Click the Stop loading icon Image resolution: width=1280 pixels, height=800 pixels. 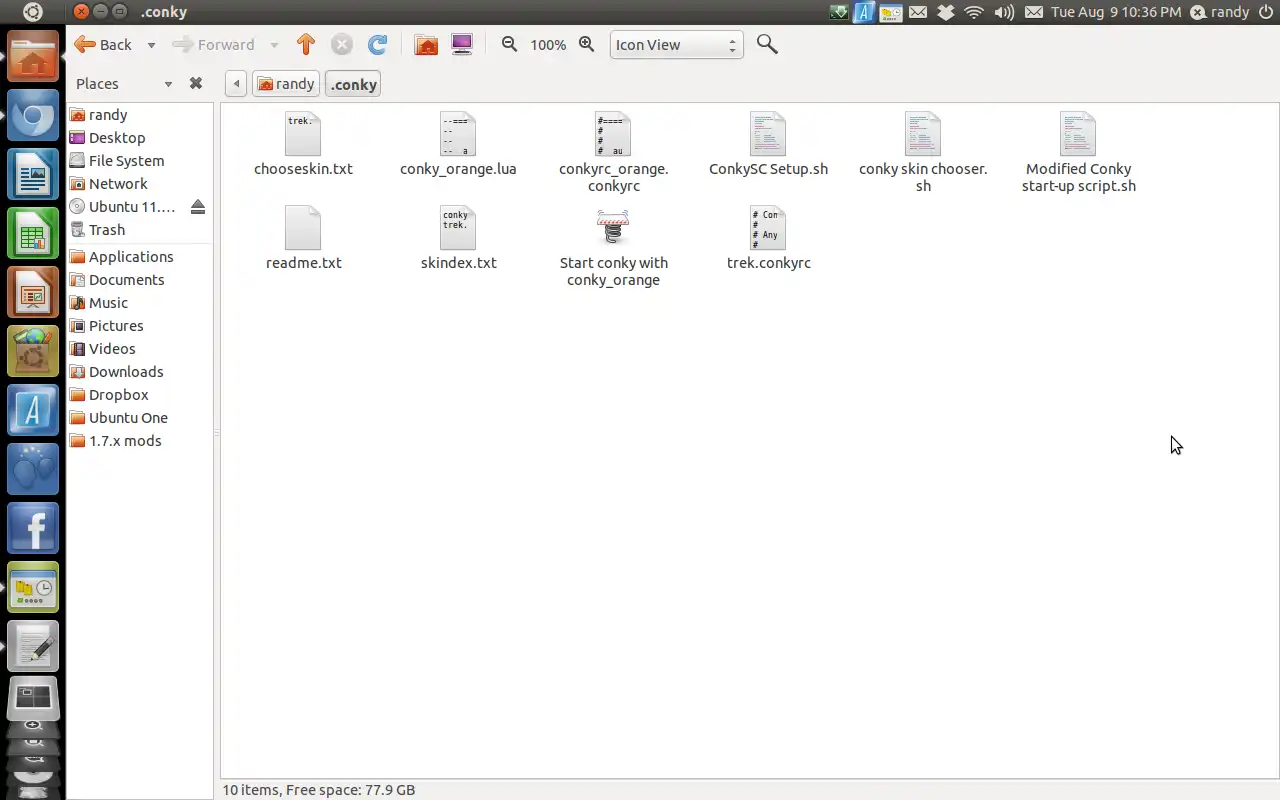(342, 44)
